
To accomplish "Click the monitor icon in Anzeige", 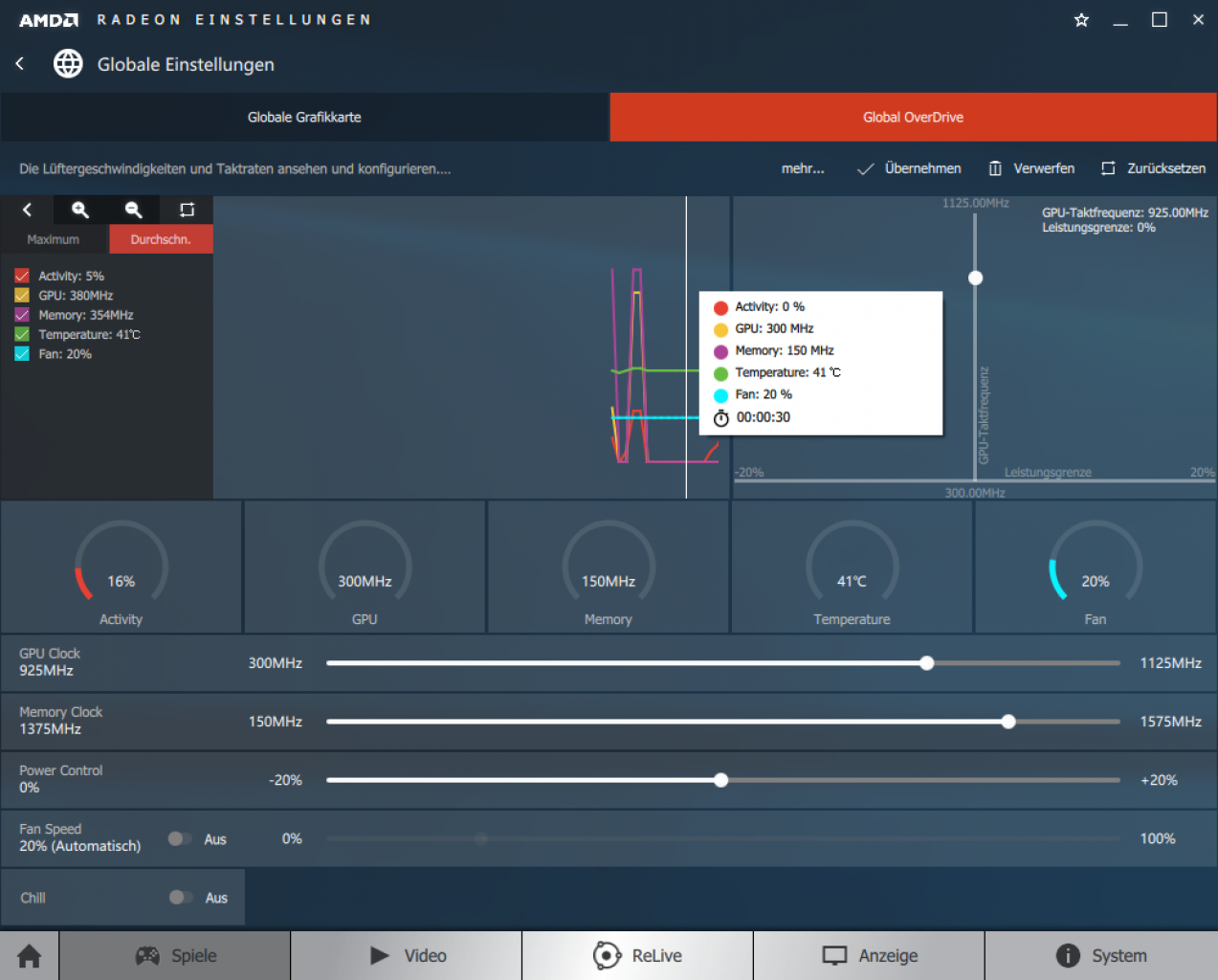I will click(835, 955).
